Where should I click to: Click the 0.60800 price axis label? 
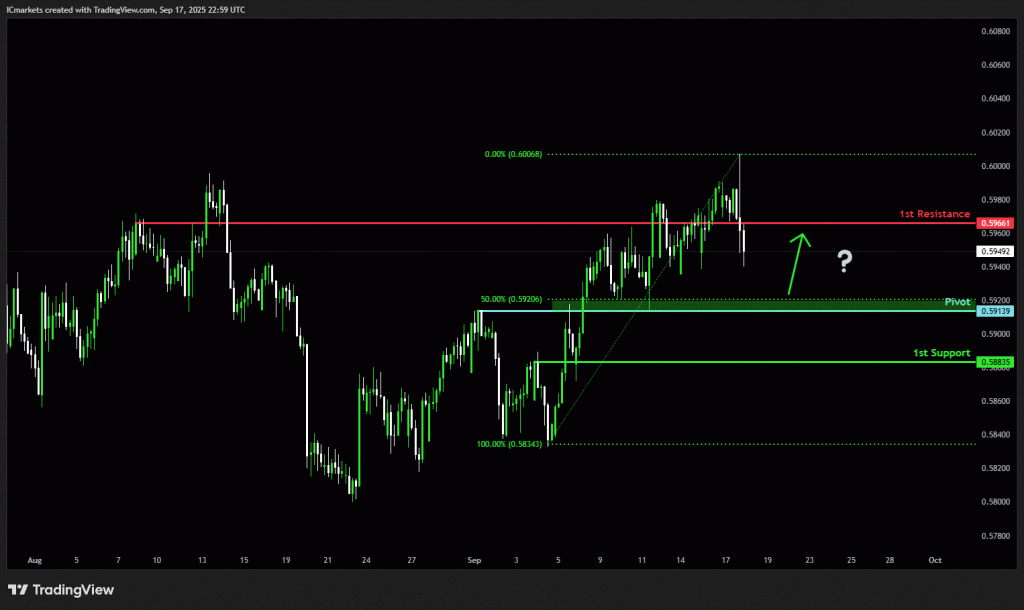(995, 31)
